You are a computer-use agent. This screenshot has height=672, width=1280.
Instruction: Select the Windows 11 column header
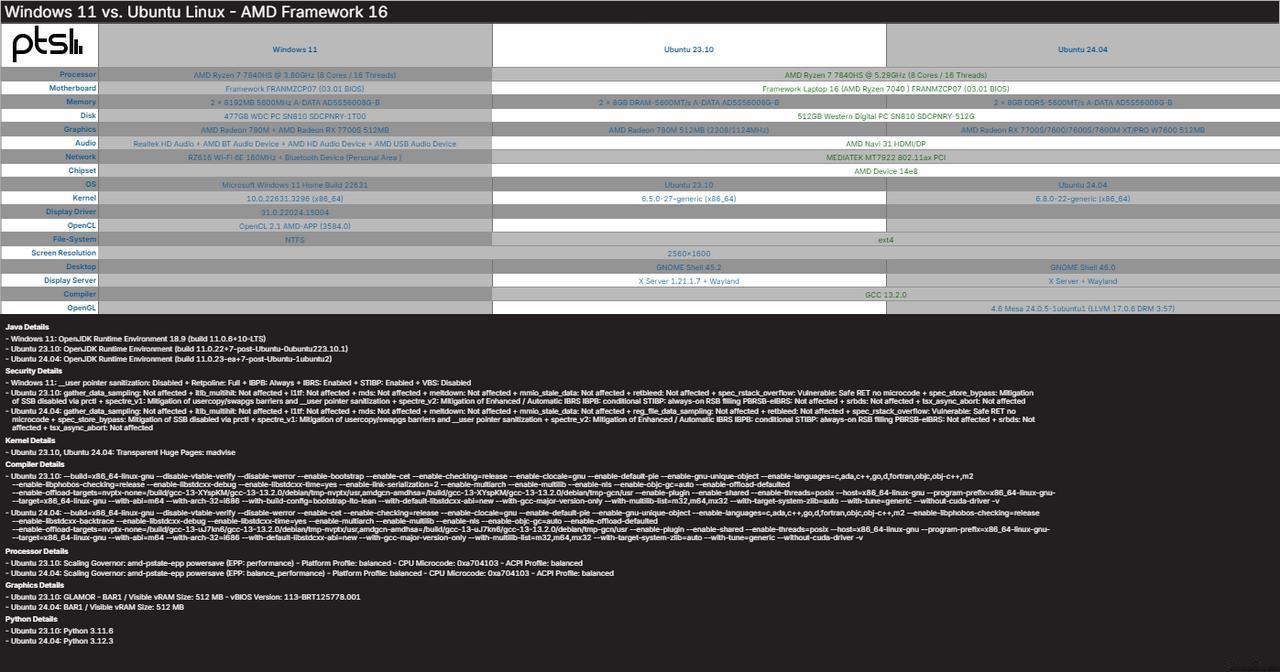coord(295,49)
